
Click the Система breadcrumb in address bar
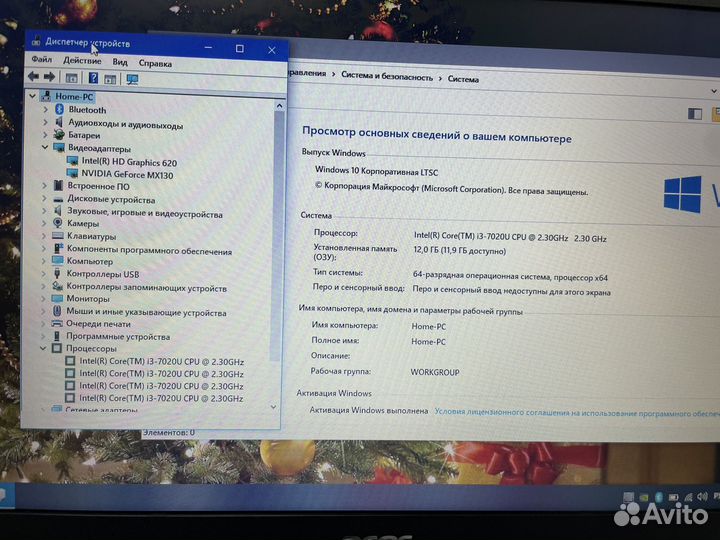pyautogui.click(x=463, y=79)
